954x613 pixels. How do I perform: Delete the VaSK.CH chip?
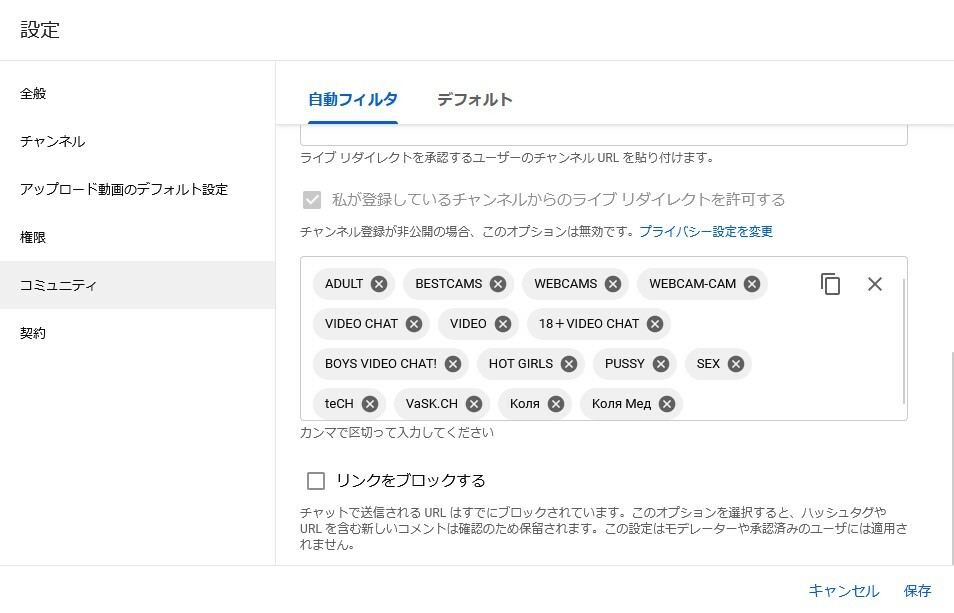click(474, 404)
